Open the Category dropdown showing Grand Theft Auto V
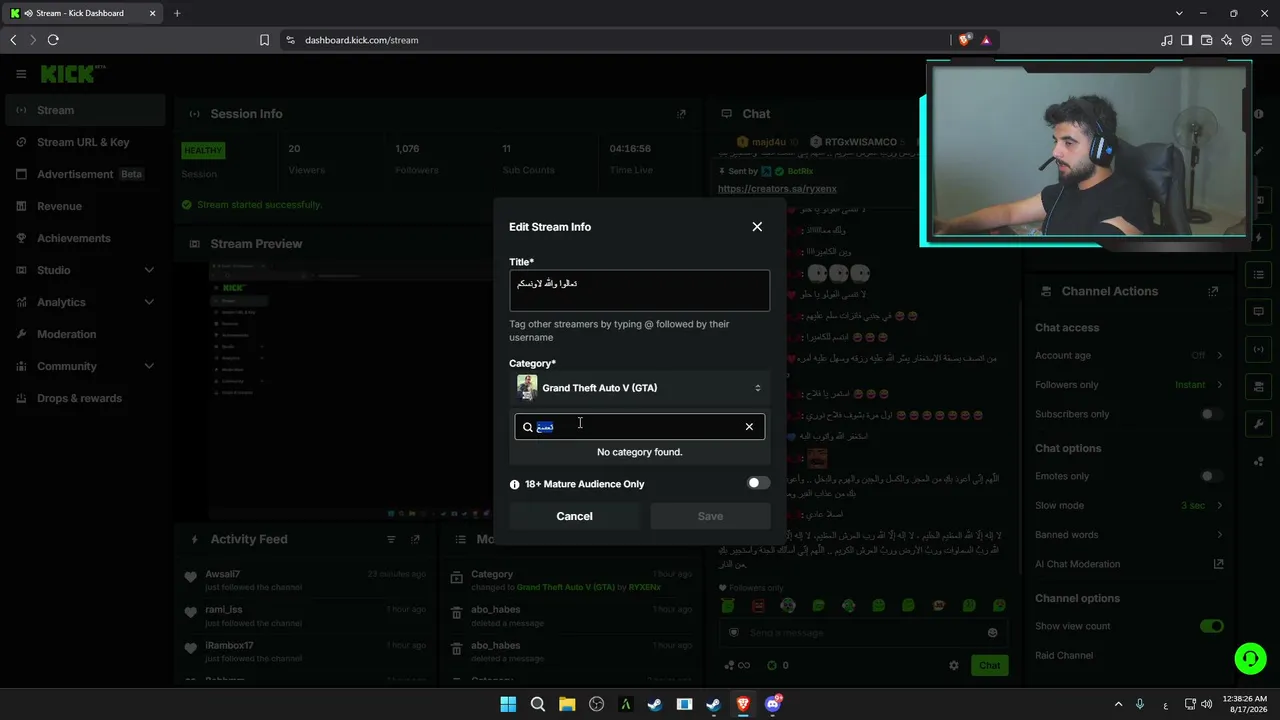Screen dimensions: 1280x720 (640, 388)
